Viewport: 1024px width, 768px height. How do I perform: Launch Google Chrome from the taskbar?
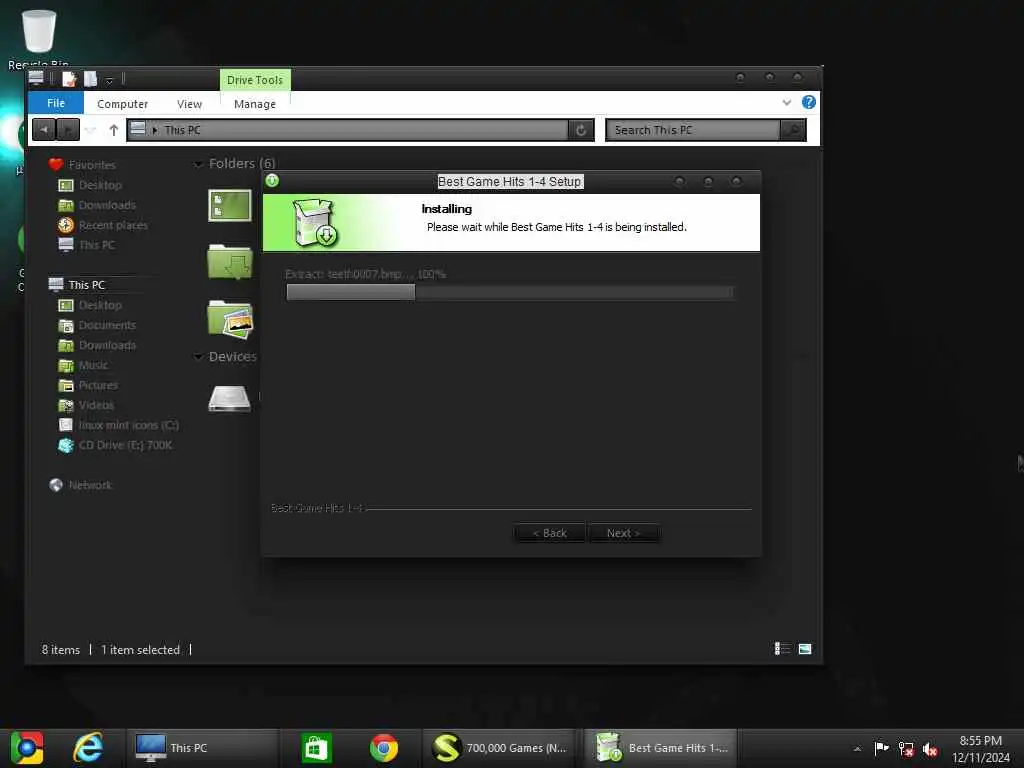(384, 748)
